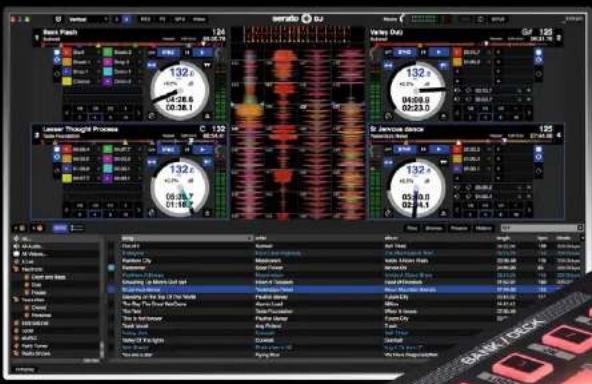Open the Browse tab
This screenshot has width=592, height=384.
[x=433, y=228]
